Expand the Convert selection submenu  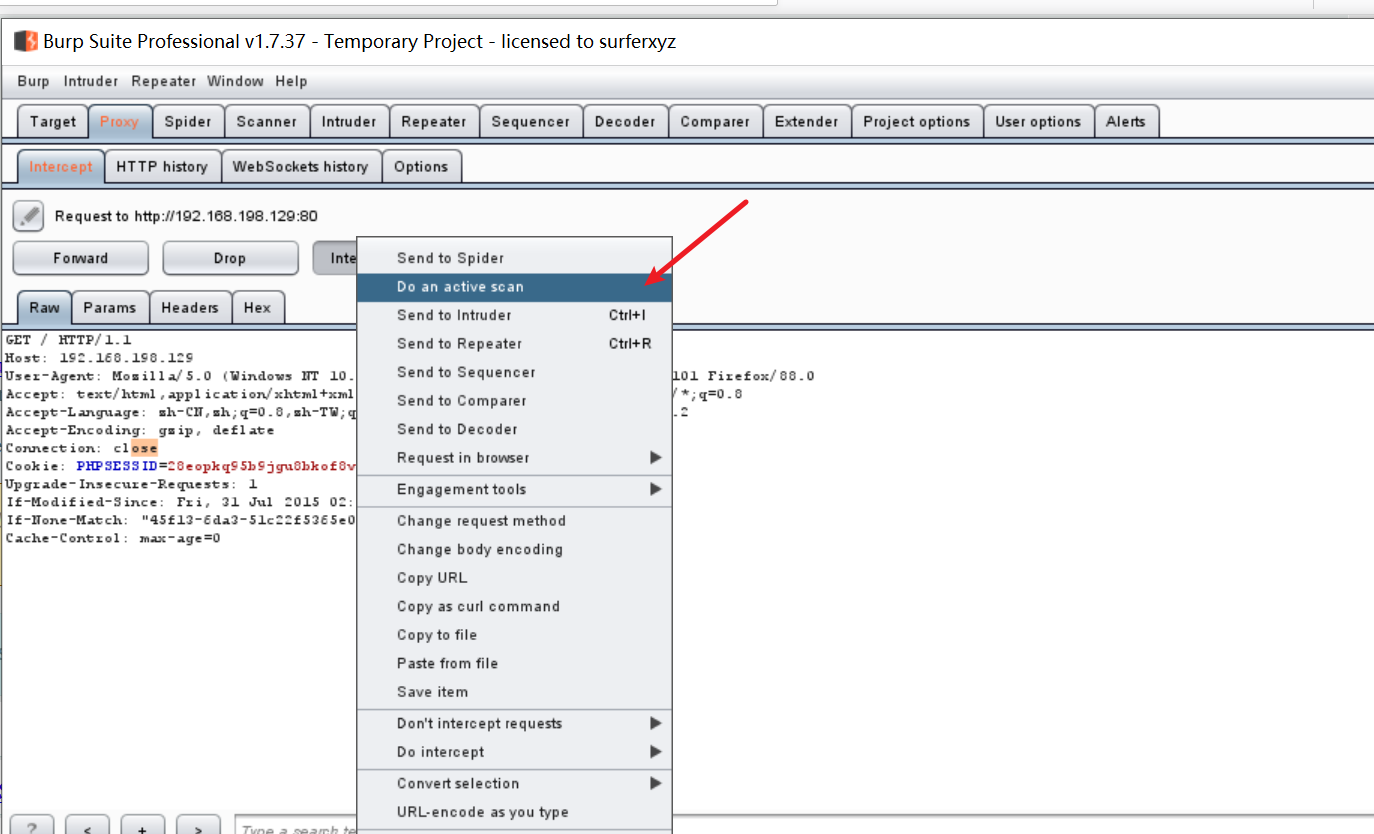tap(514, 784)
